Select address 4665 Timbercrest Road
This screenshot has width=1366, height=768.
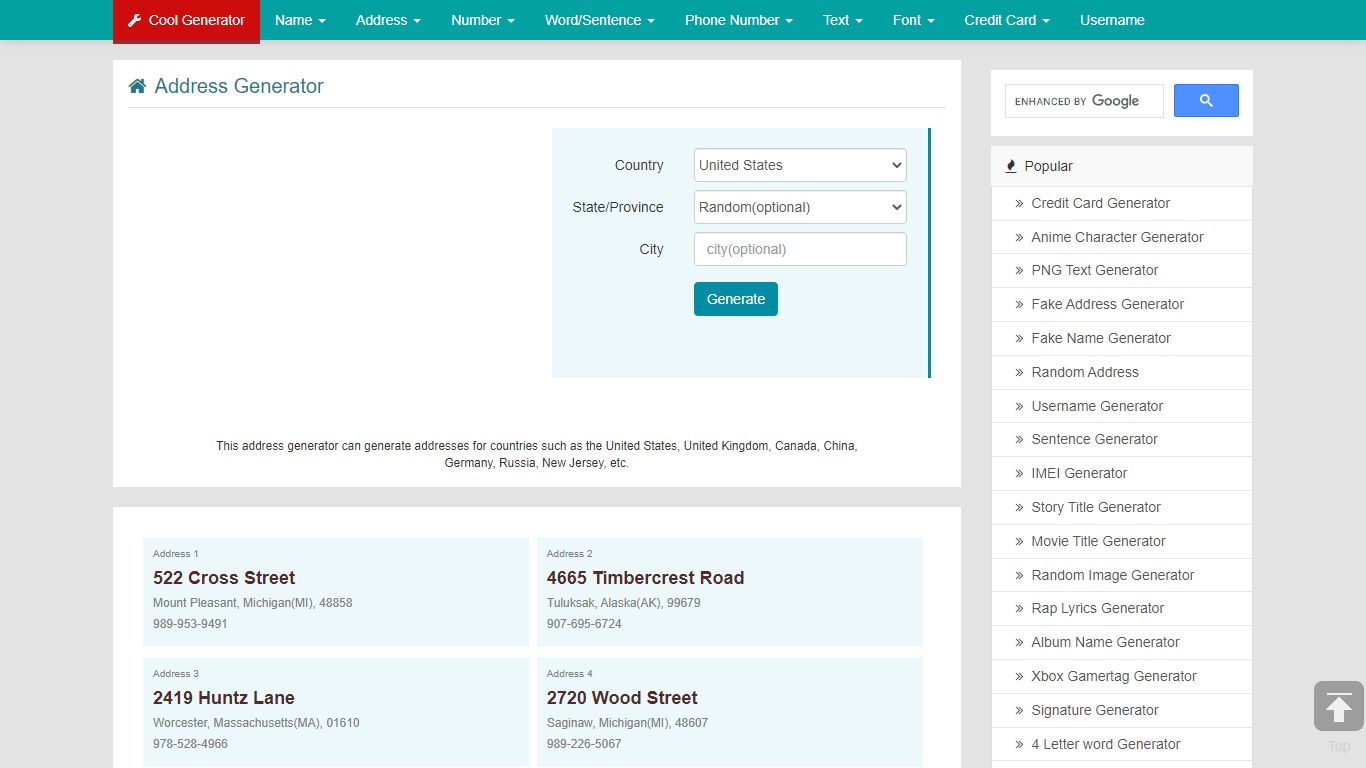[x=645, y=578]
